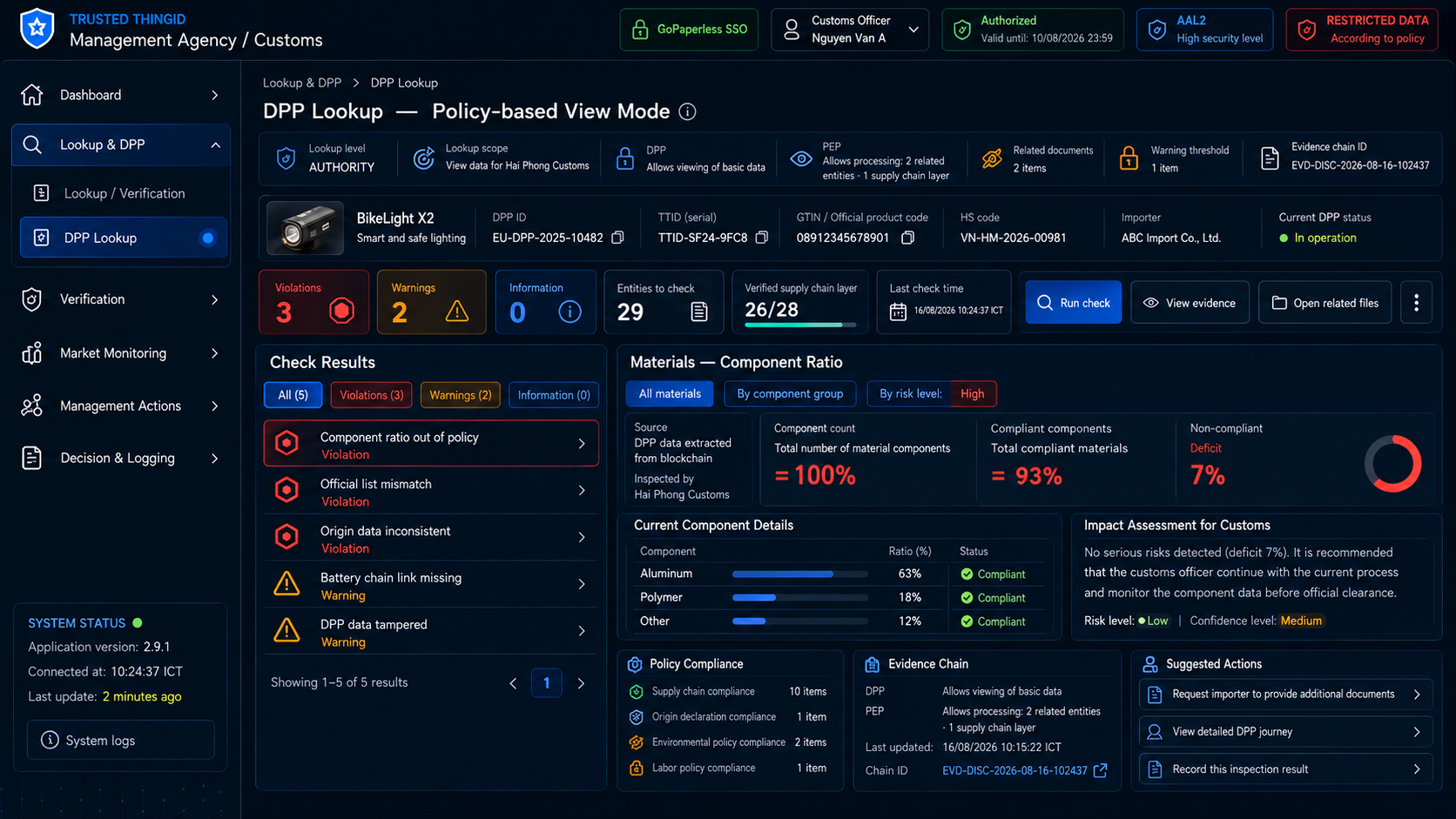Click the Run check button
Screen dimensions: 1456x819
(1073, 303)
